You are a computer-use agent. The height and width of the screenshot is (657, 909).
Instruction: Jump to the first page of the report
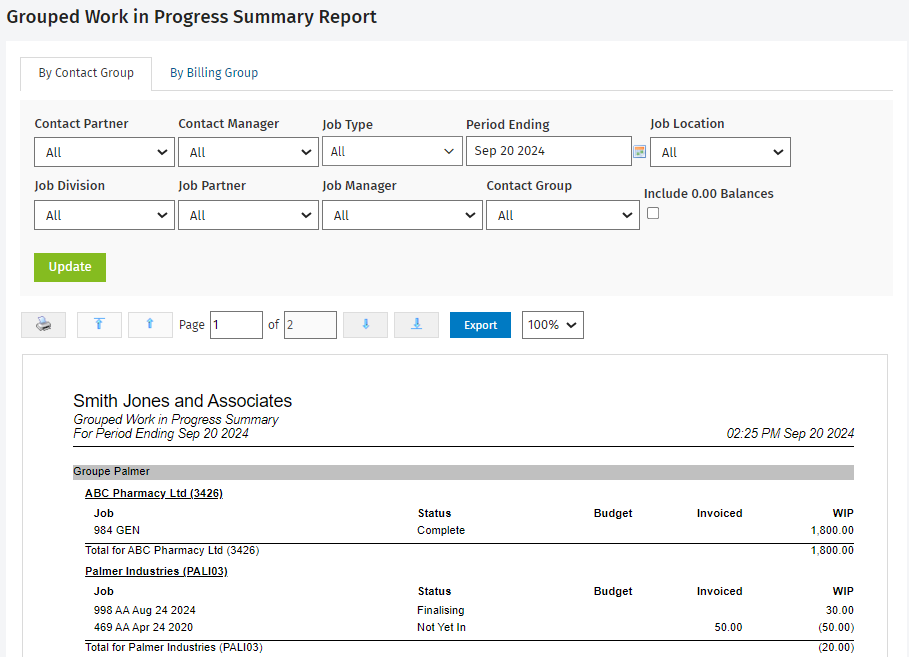click(x=99, y=325)
